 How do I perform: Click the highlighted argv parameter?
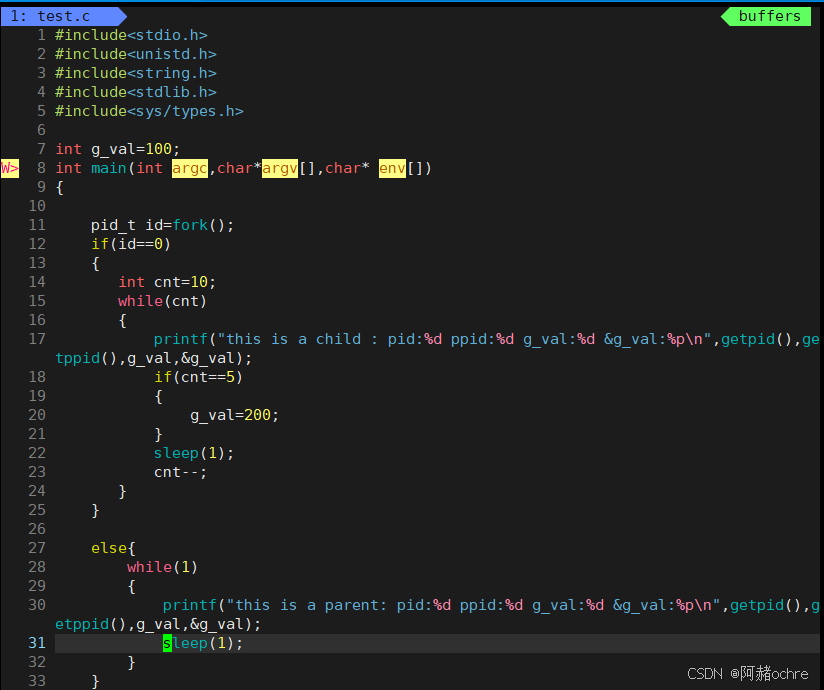pos(279,168)
